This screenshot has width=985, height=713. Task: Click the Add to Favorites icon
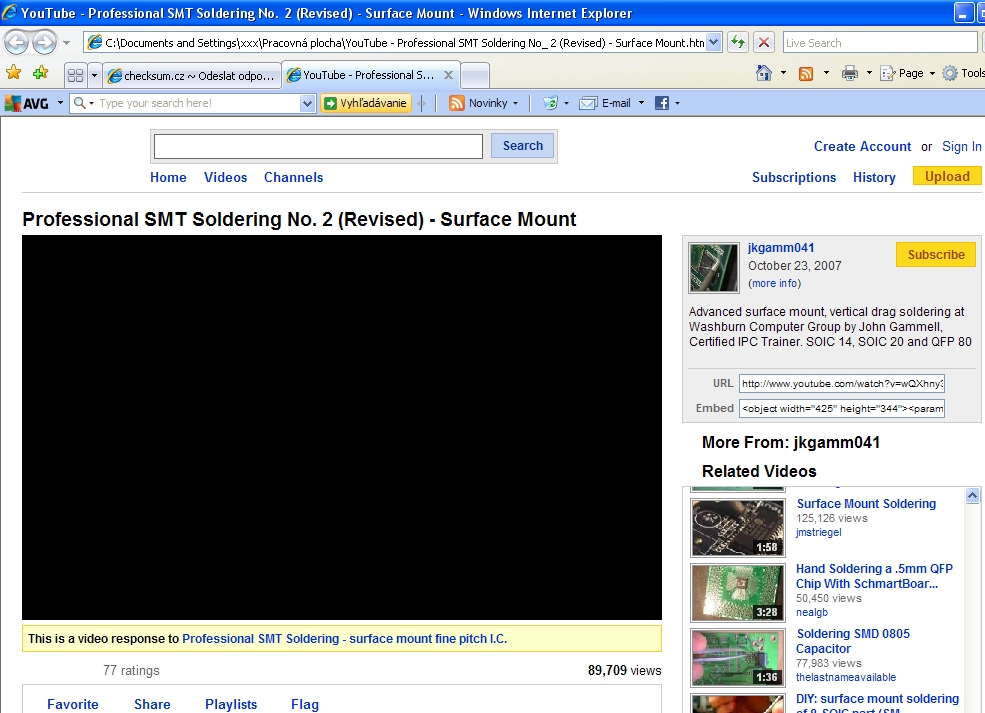[41, 73]
